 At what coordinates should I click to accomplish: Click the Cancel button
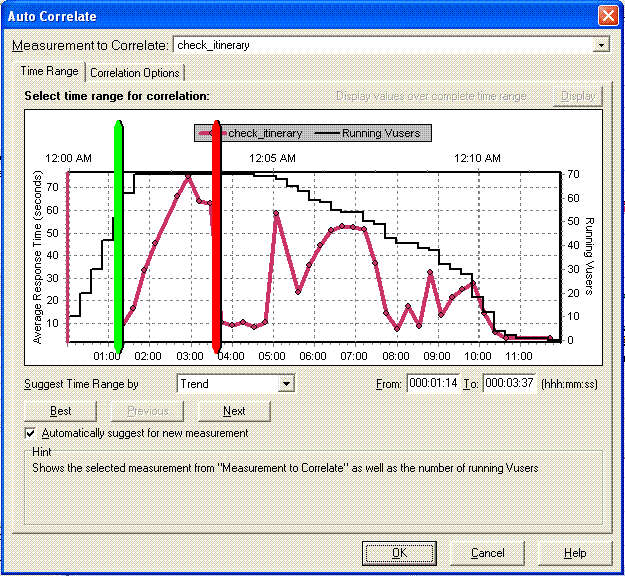(x=487, y=553)
